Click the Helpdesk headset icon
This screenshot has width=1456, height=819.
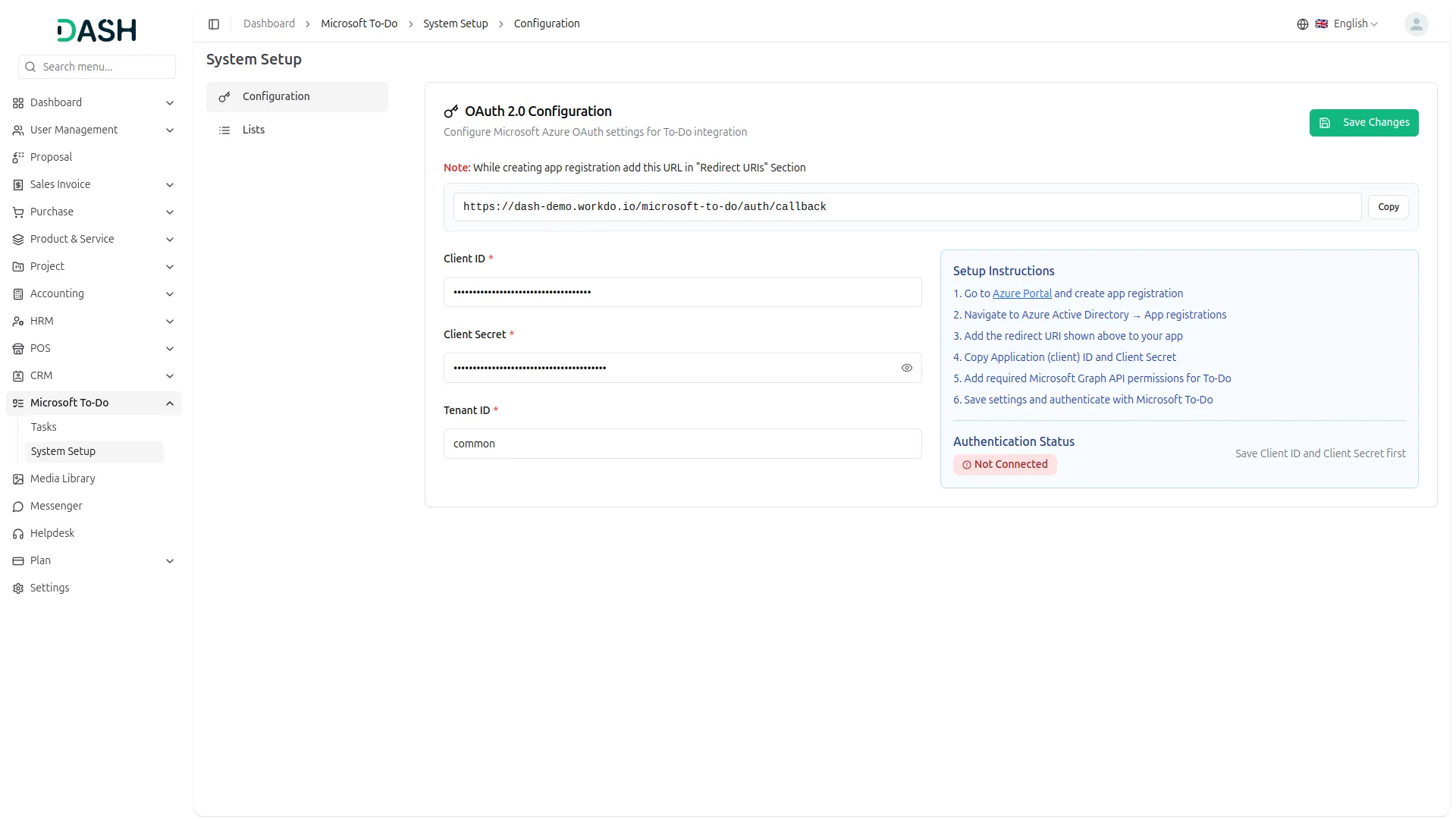point(18,534)
